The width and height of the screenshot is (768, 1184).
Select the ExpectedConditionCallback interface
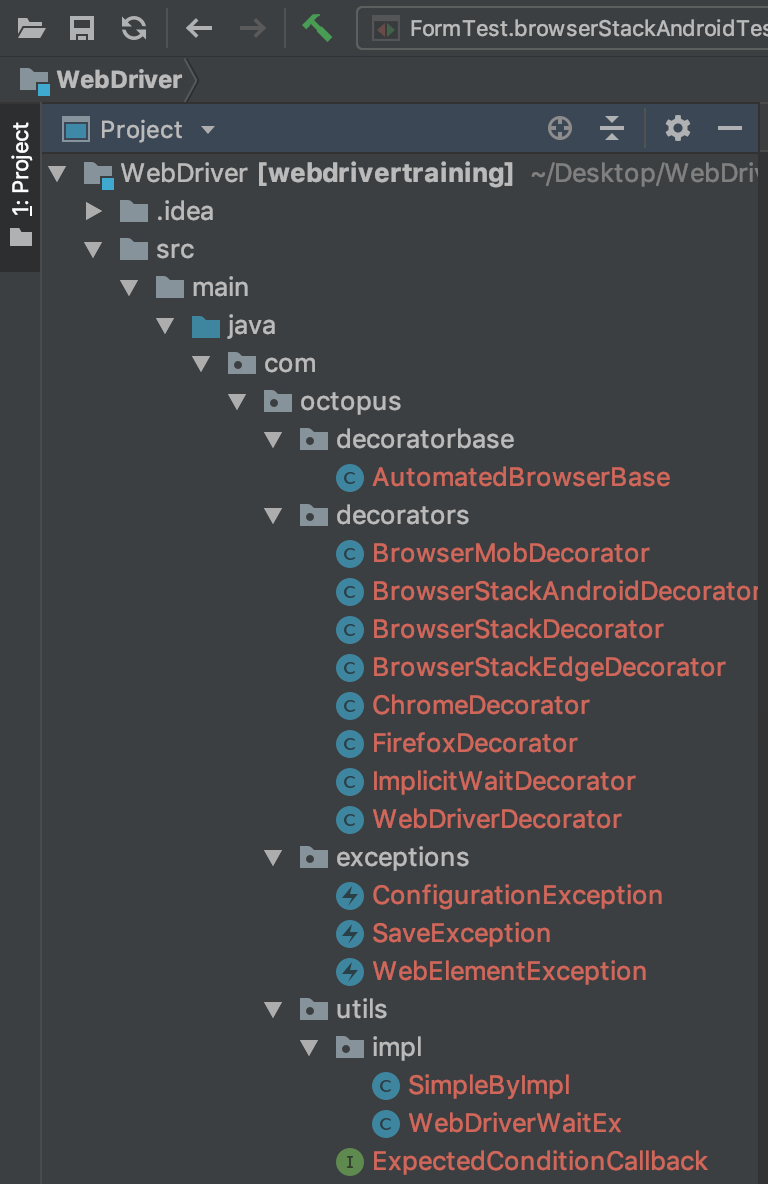539,1162
